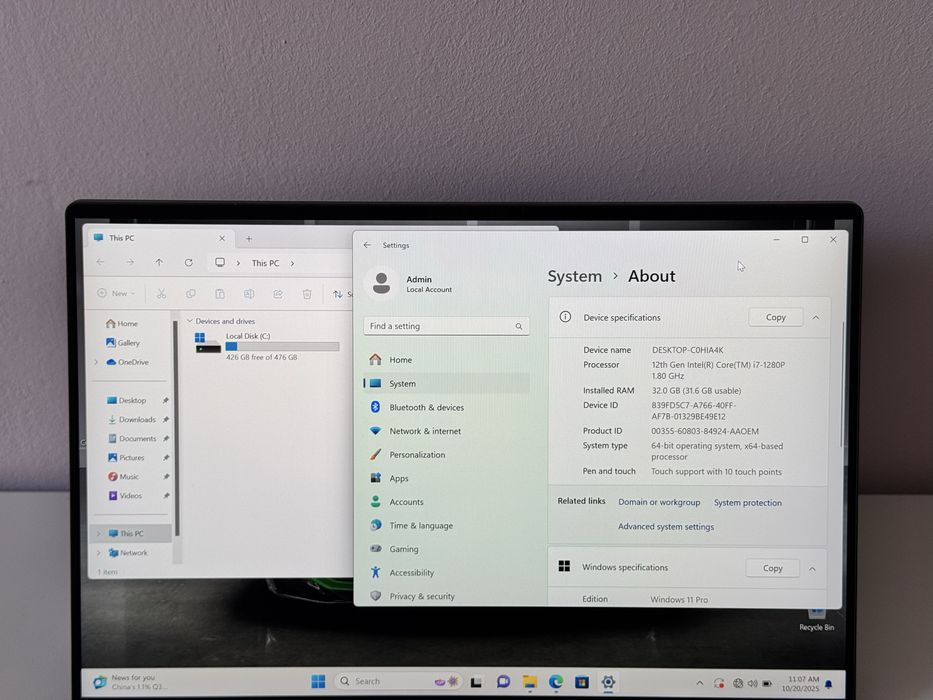The image size is (933, 700).
Task: Open the System protection link
Action: 748,503
